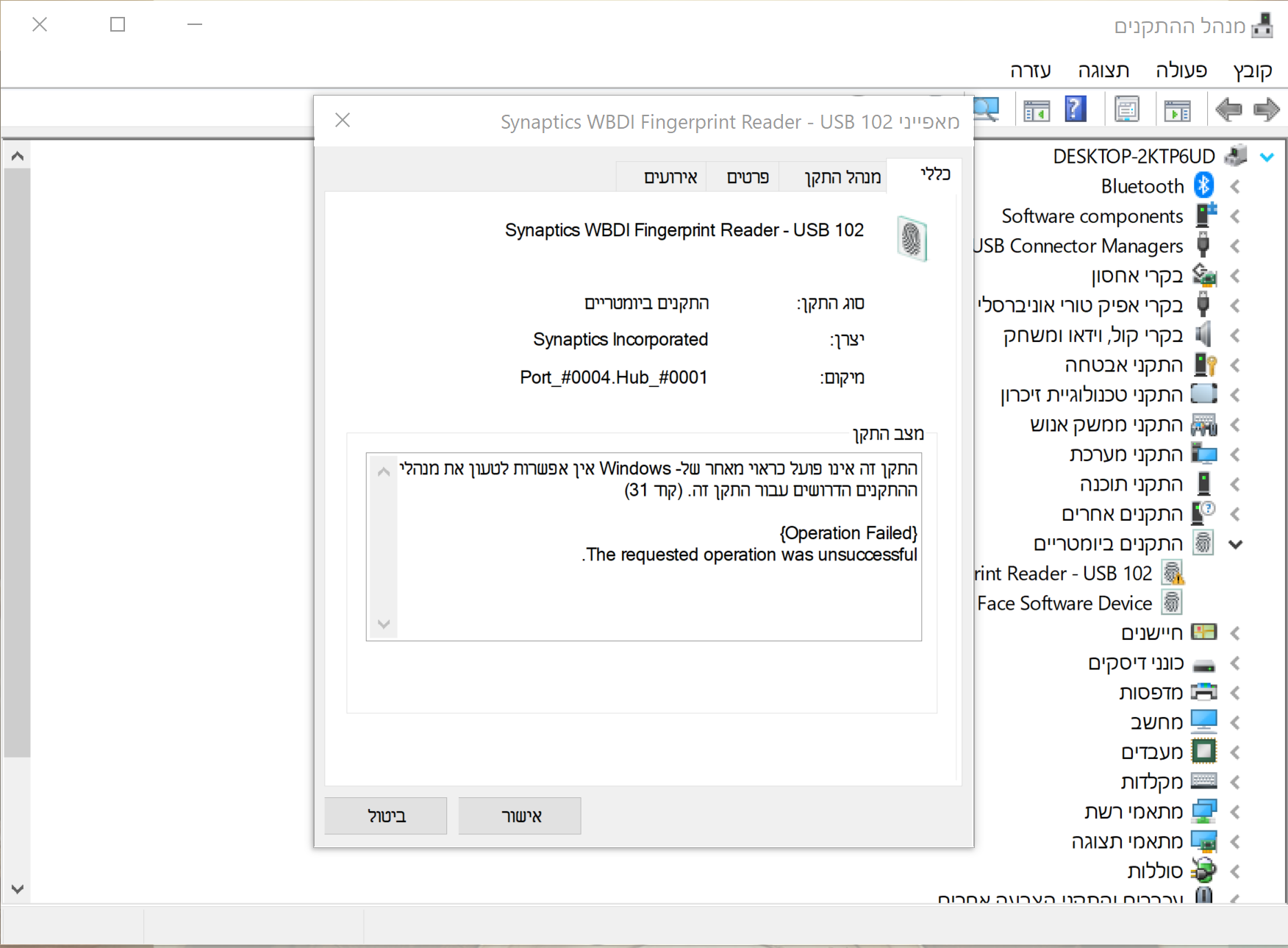Click the מעבדים processors chip icon
The width and height of the screenshot is (1288, 948).
(1204, 751)
